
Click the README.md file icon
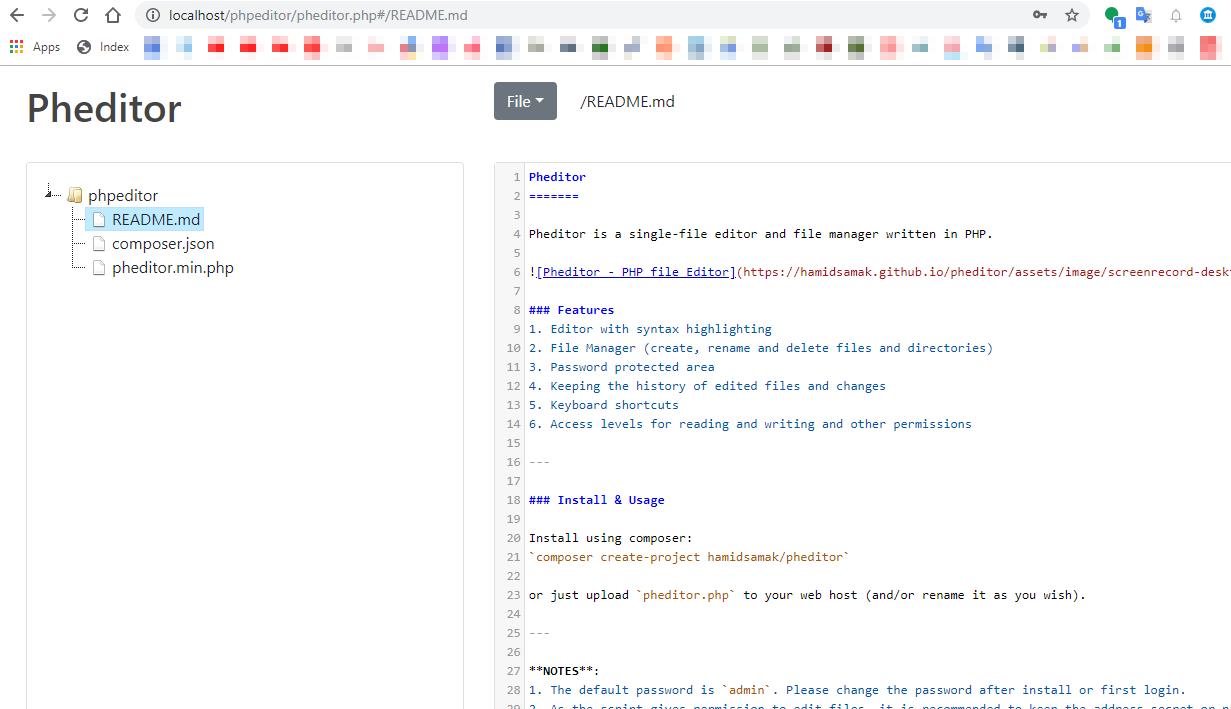pos(98,219)
